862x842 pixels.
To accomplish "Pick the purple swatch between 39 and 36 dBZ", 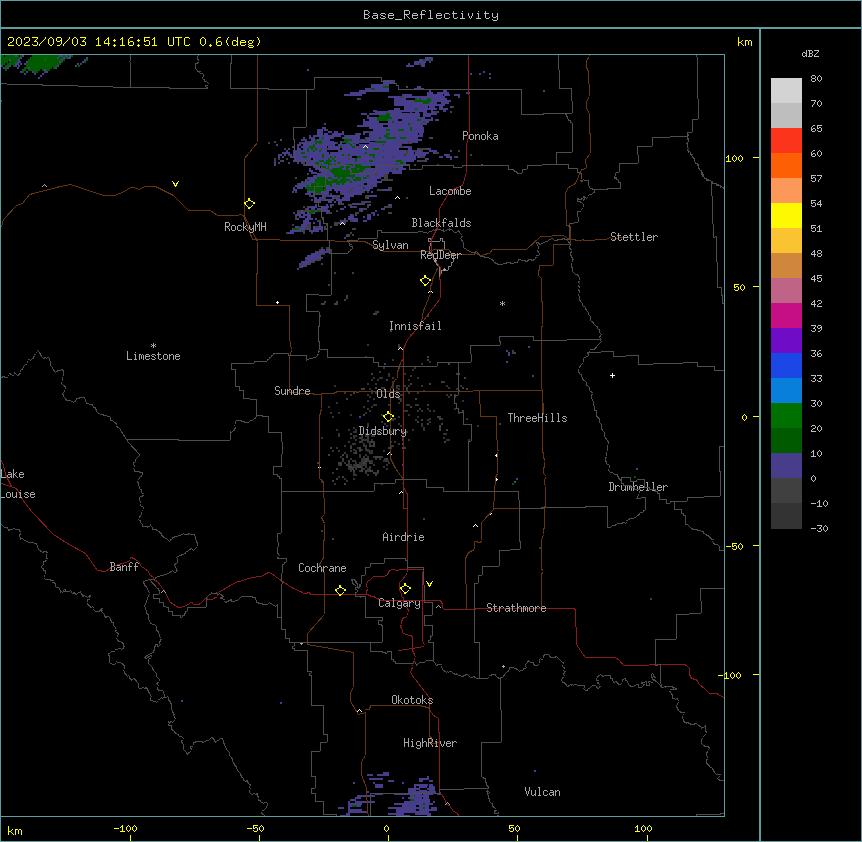I will [x=786, y=340].
